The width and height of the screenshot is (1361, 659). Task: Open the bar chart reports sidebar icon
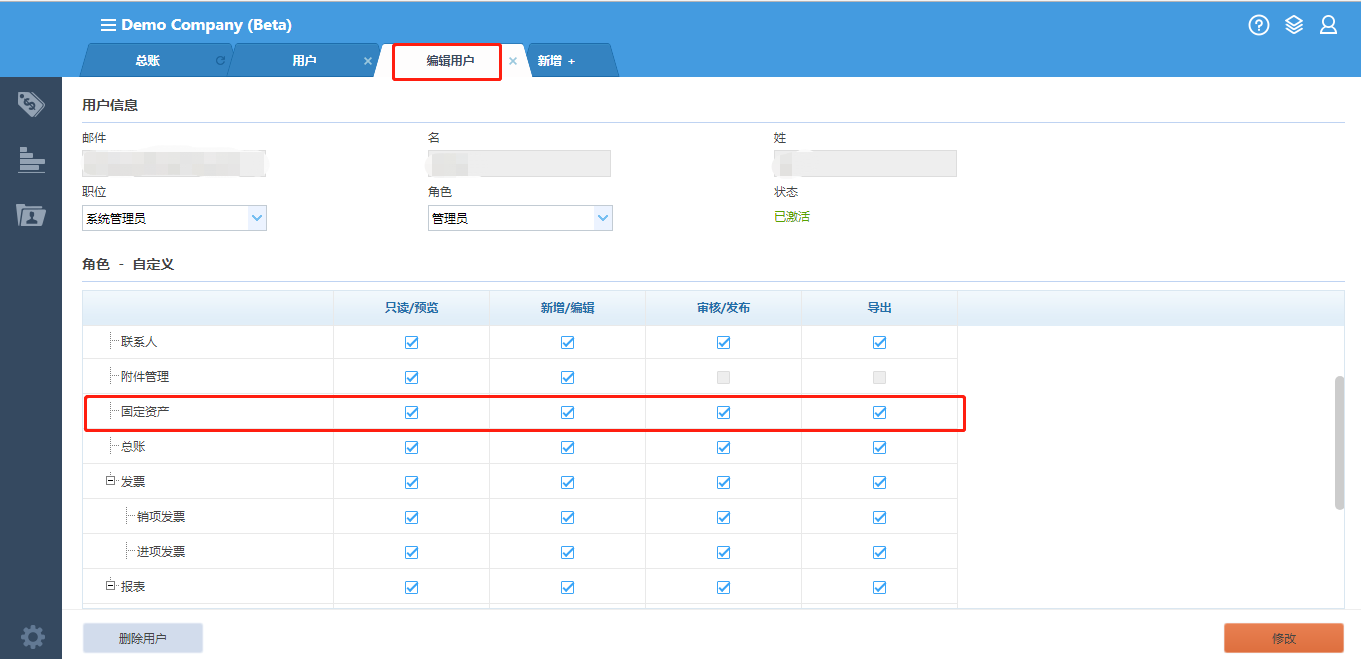pyautogui.click(x=31, y=159)
